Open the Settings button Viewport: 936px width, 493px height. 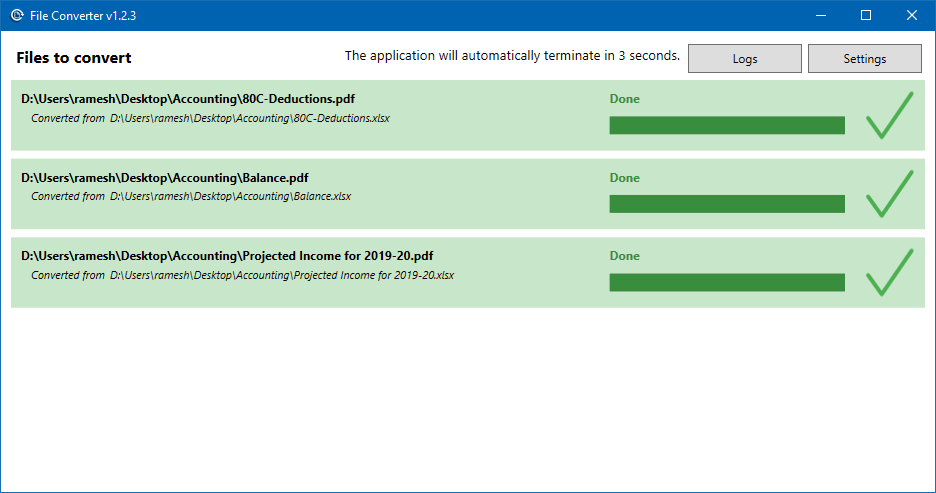pyautogui.click(x=864, y=58)
